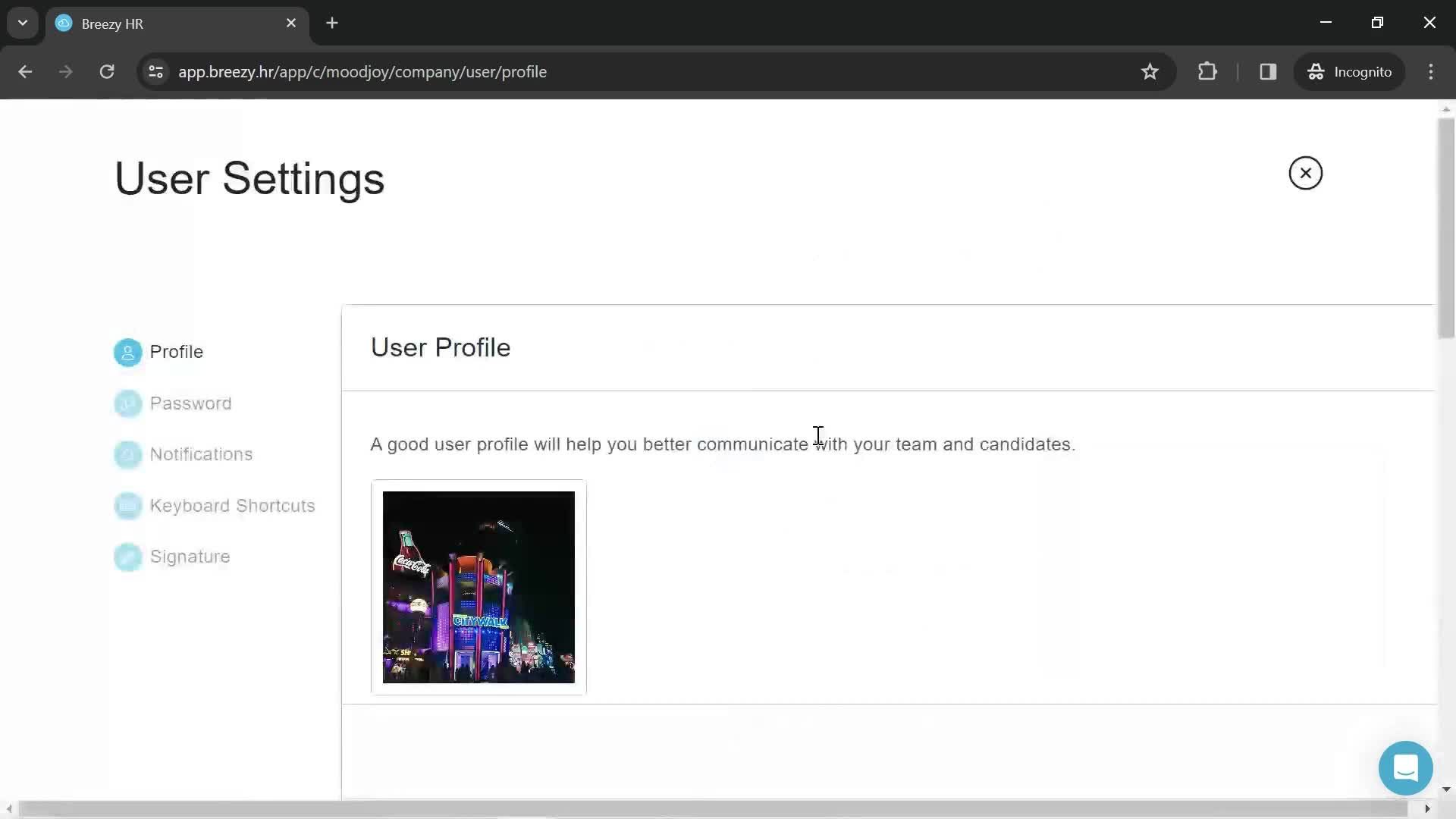
Task: Click the Profile sidebar icon
Action: (x=127, y=351)
